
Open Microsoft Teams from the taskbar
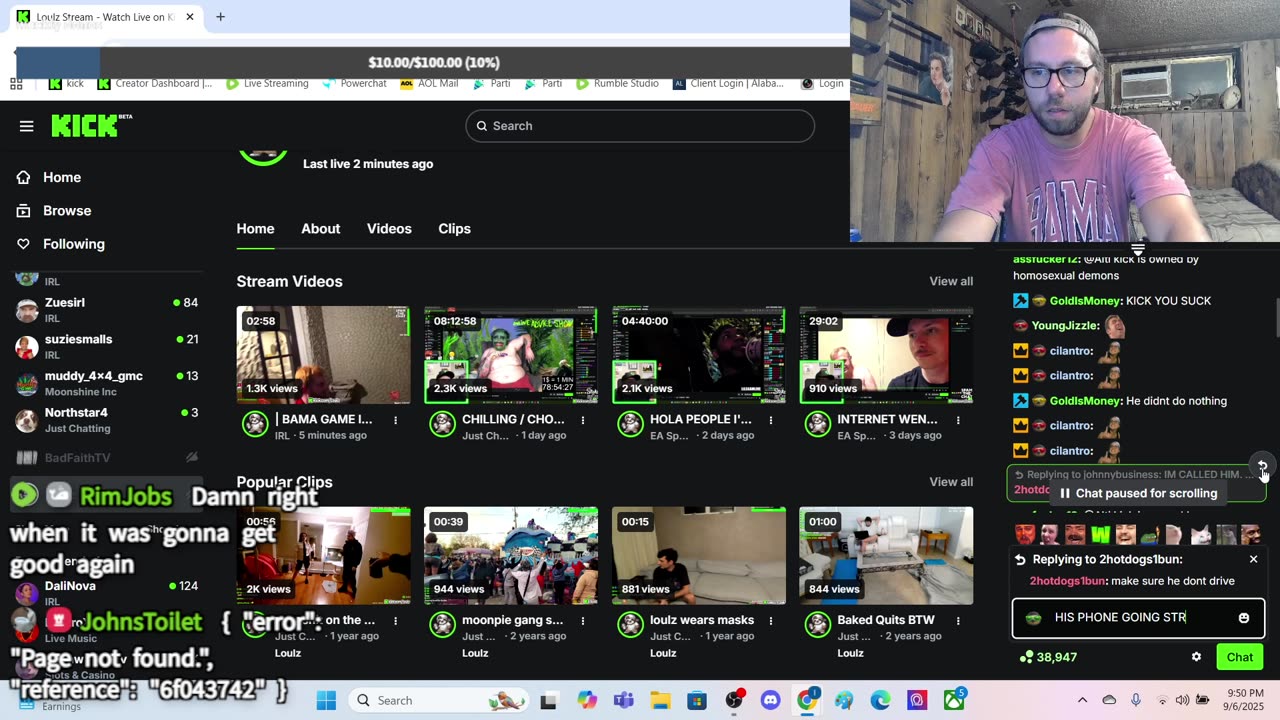(x=623, y=700)
